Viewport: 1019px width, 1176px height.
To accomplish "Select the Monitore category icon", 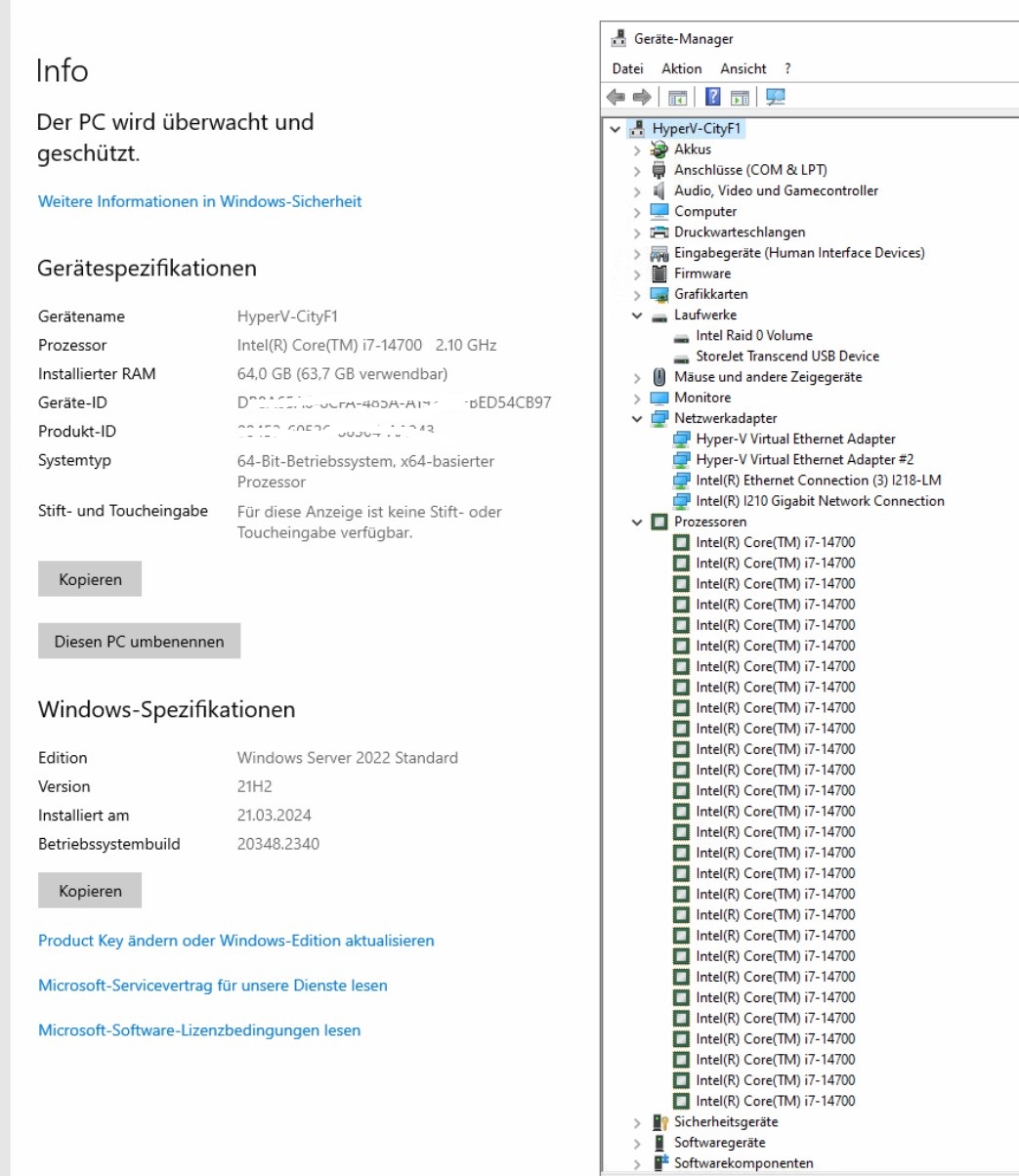I will 659,398.
